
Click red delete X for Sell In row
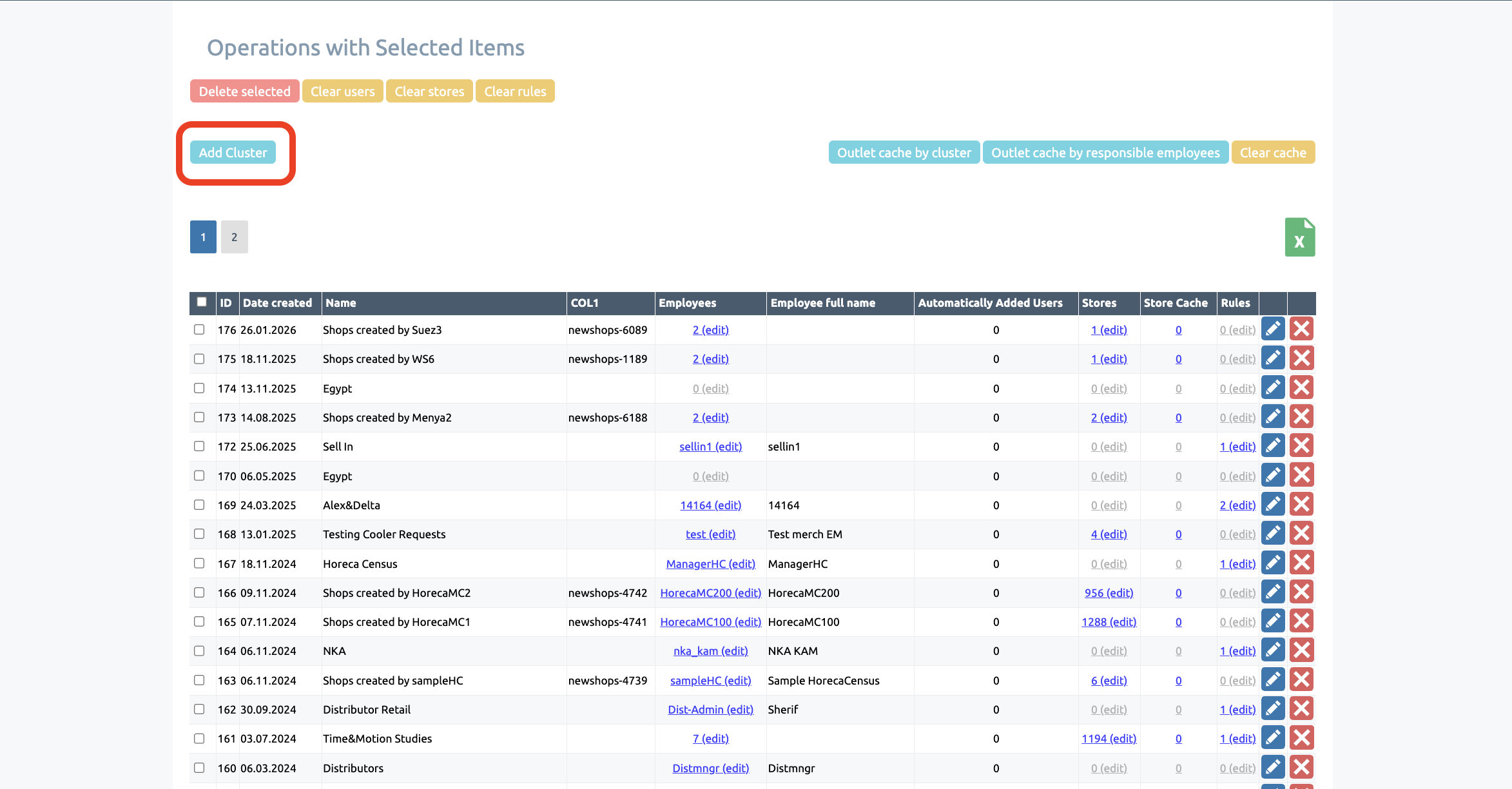pyautogui.click(x=1301, y=446)
